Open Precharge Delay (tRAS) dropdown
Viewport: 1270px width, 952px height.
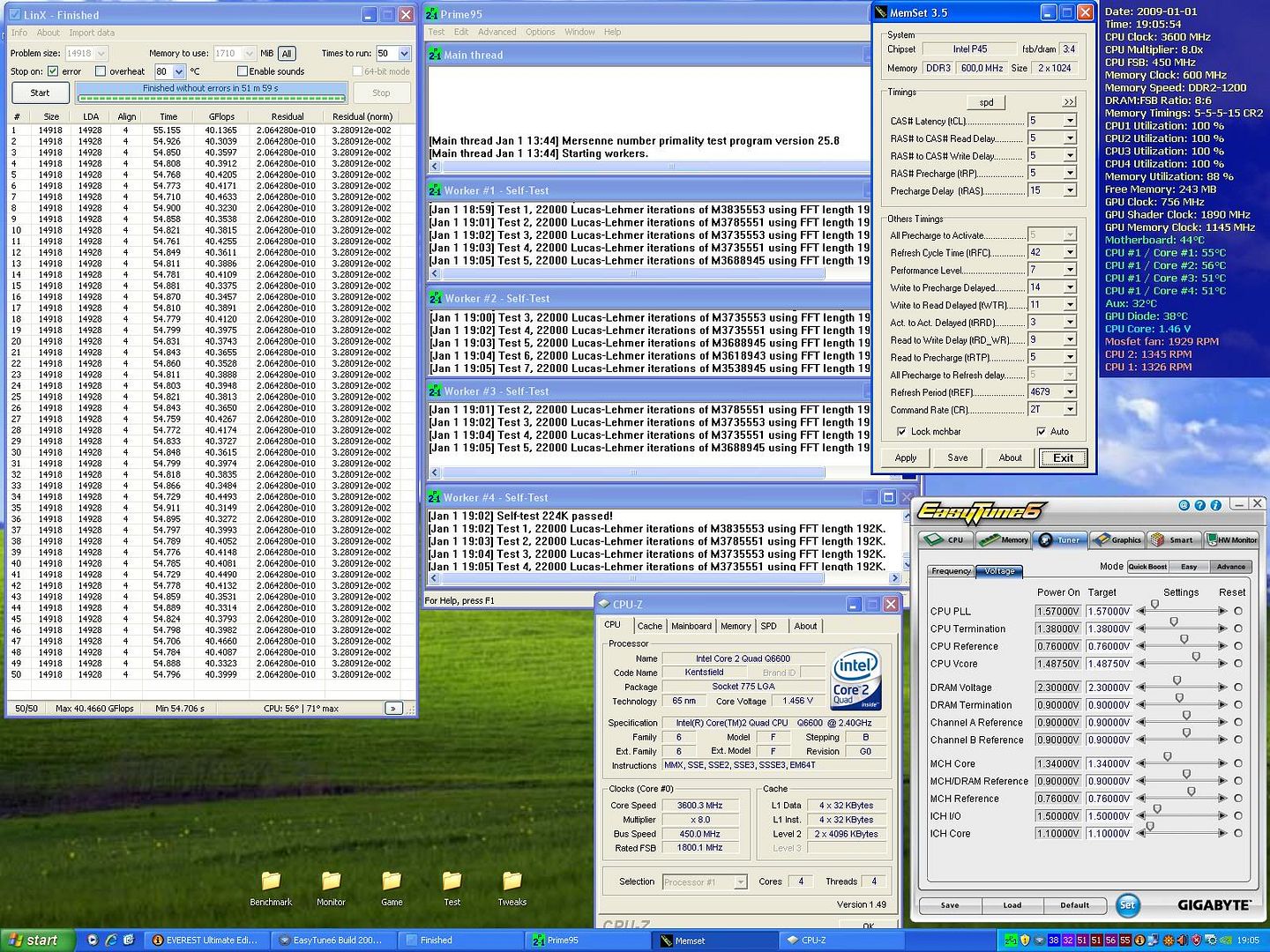pyautogui.click(x=1070, y=190)
